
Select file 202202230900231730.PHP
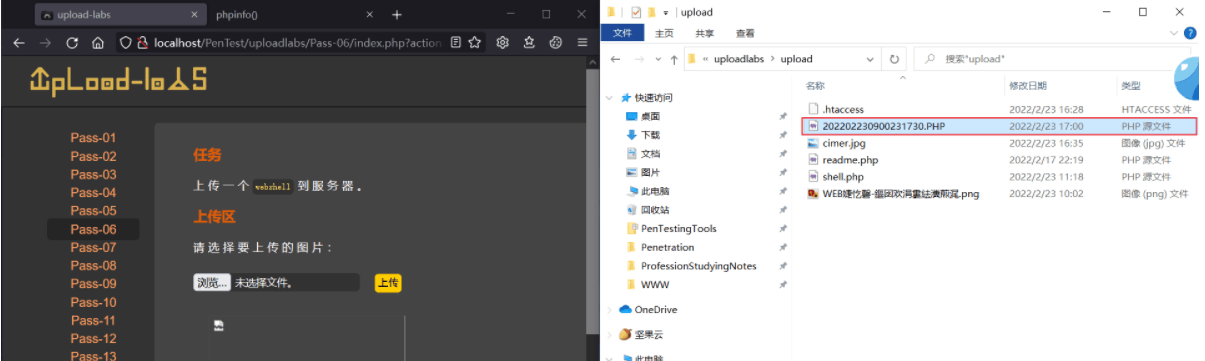[998, 126]
